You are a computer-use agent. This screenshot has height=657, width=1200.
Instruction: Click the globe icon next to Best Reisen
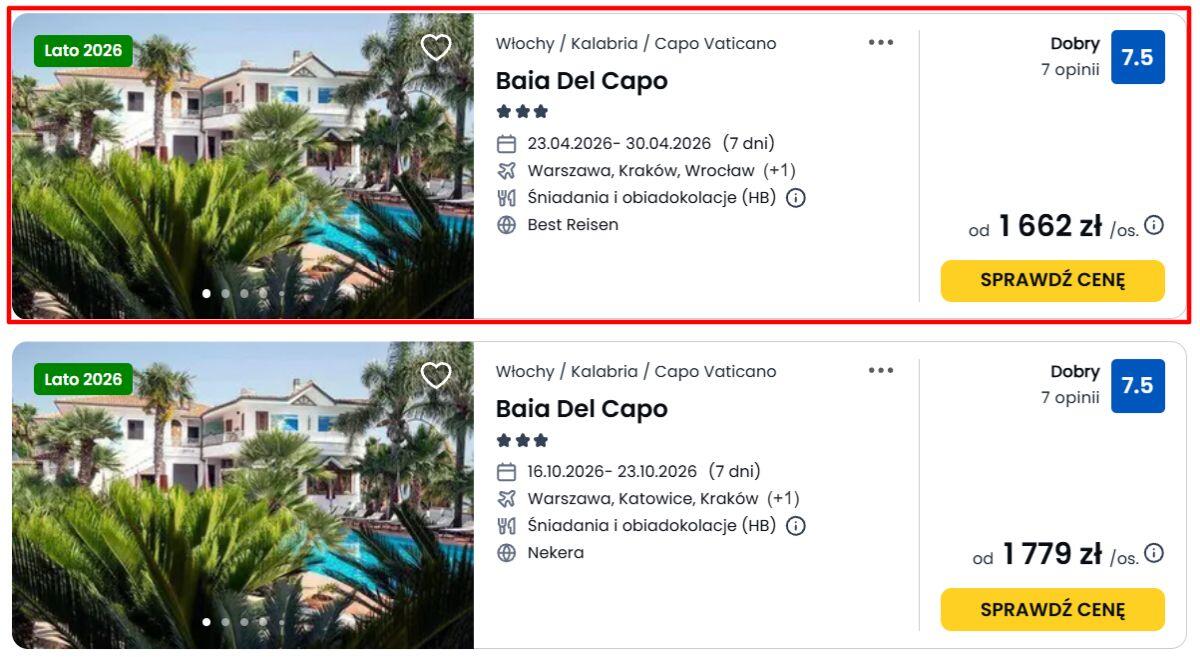[x=507, y=225]
